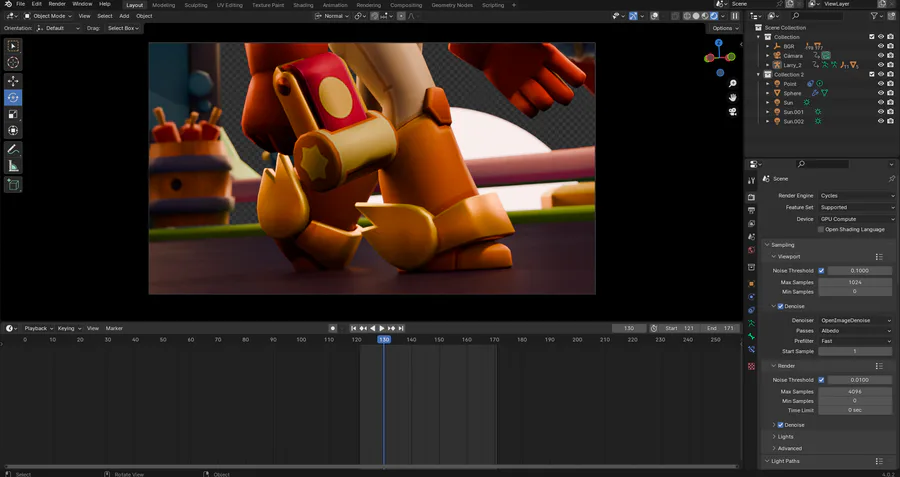Viewport: 900px width, 477px height.
Task: Open the Output properties tab
Action: pos(751,211)
